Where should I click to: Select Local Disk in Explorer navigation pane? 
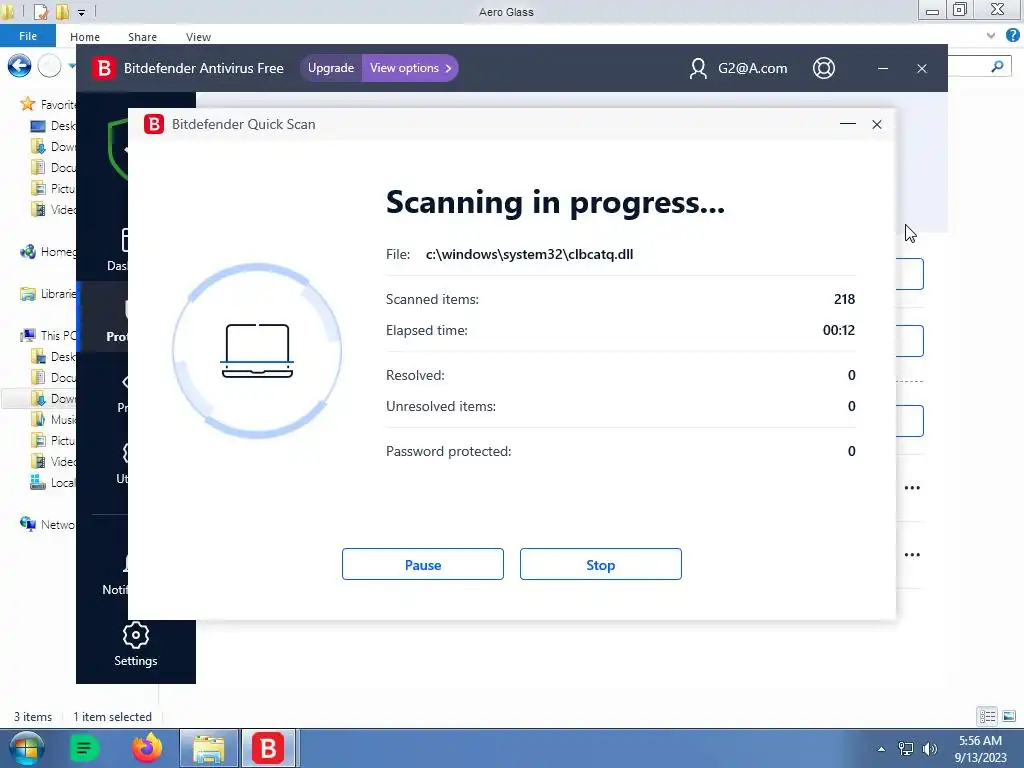pyautogui.click(x=54, y=483)
